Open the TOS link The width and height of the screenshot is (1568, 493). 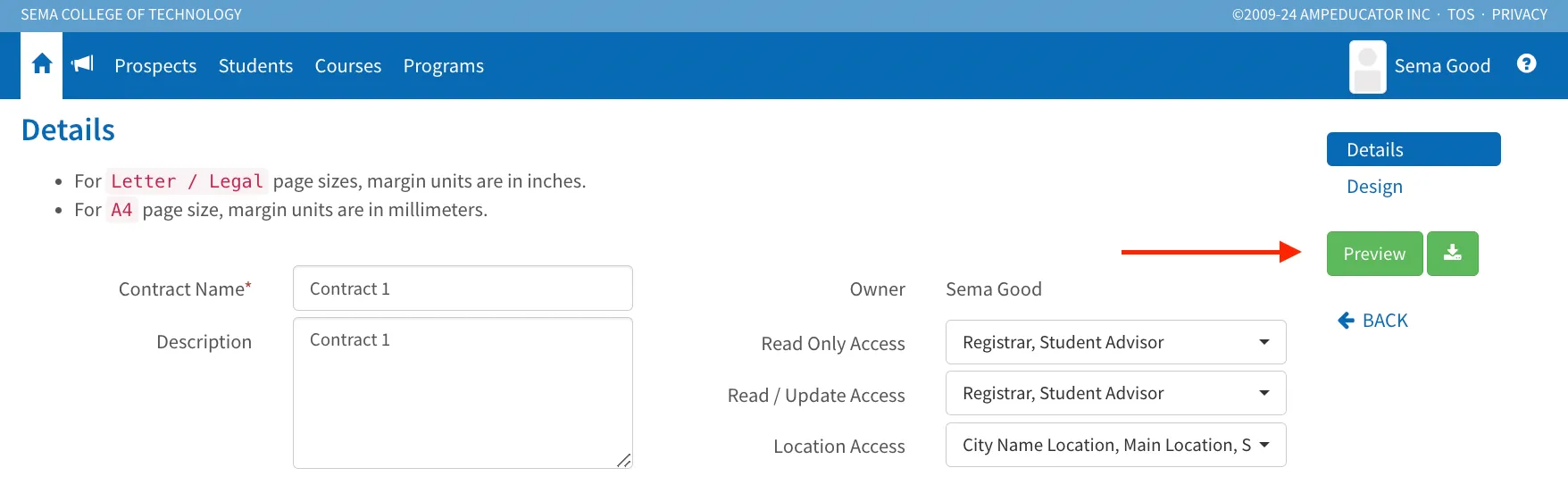click(x=1461, y=14)
